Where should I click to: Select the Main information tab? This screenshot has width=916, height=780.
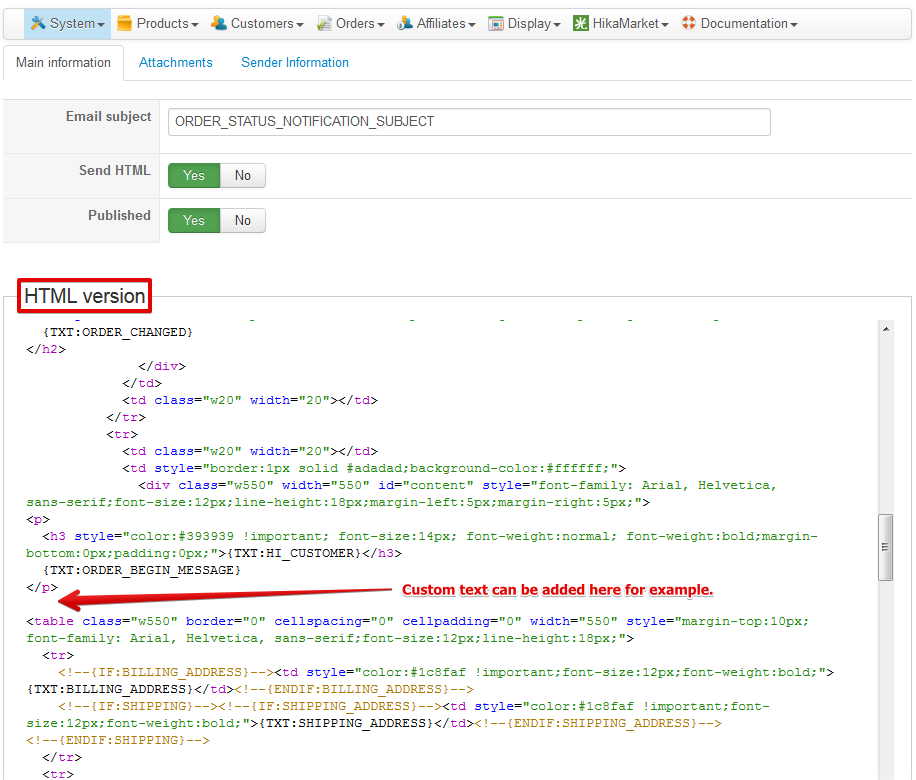pos(64,62)
